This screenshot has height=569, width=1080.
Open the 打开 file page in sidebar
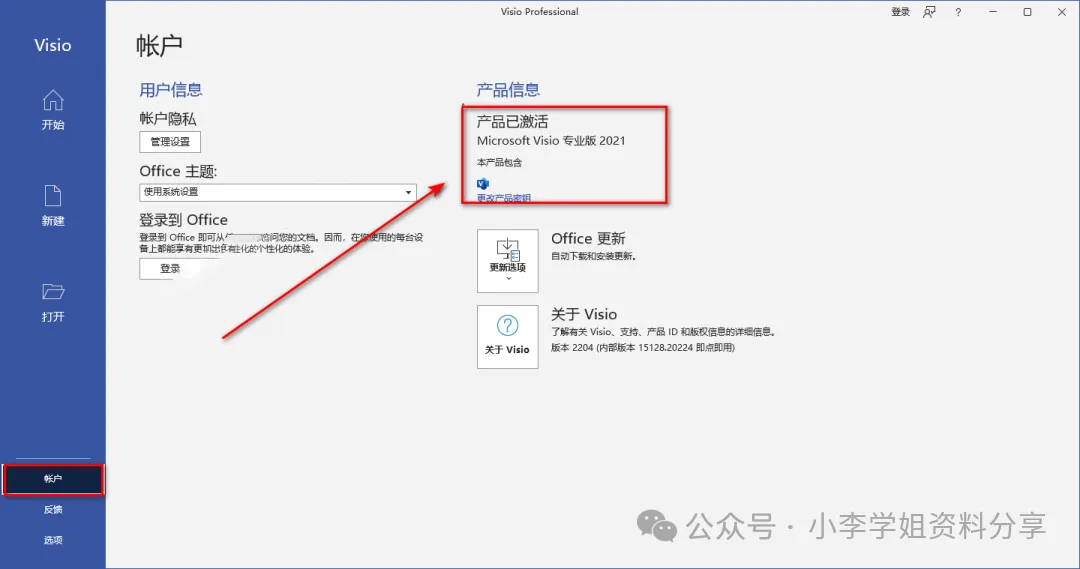(53, 302)
